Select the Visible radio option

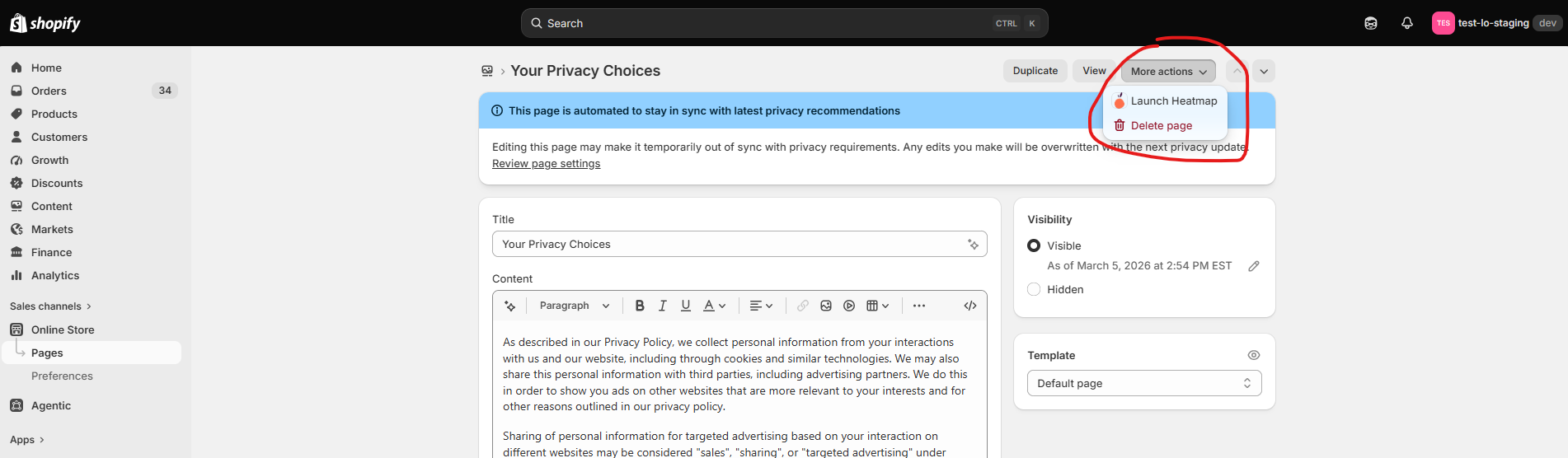point(1034,245)
